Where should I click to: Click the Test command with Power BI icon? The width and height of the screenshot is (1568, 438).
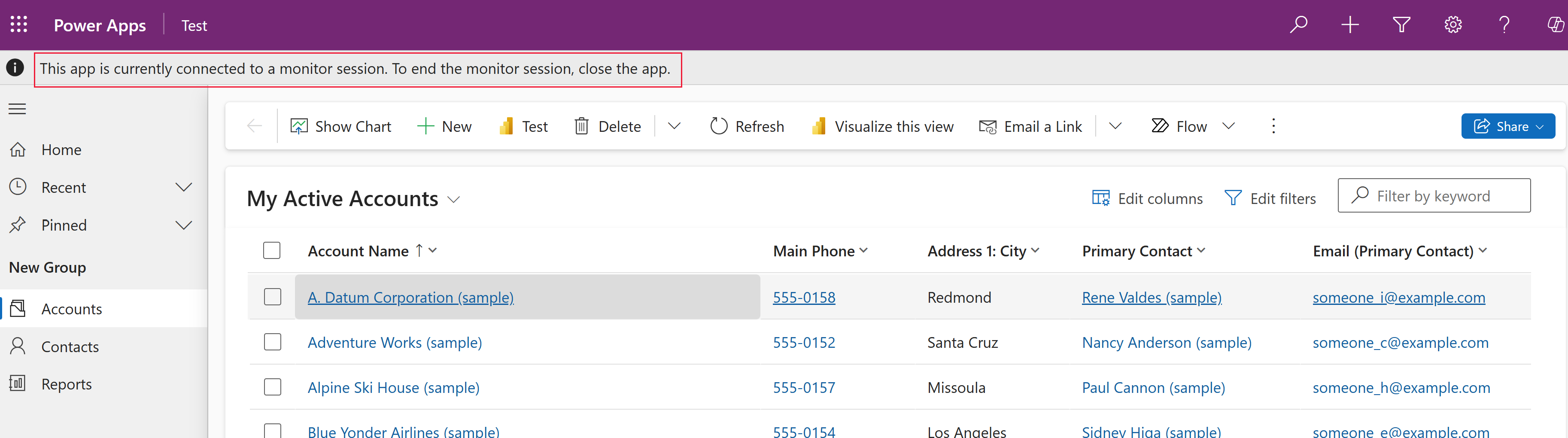coord(523,126)
